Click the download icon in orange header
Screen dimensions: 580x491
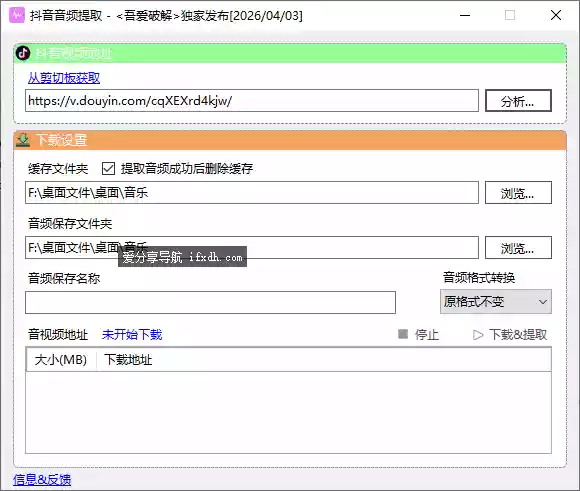pos(23,140)
